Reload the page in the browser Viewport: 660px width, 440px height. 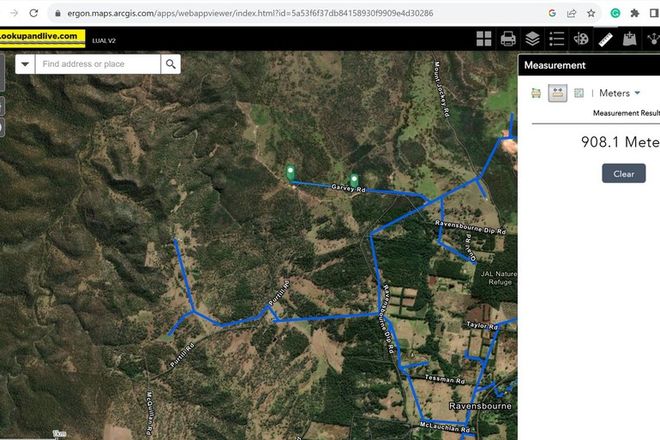click(x=34, y=13)
